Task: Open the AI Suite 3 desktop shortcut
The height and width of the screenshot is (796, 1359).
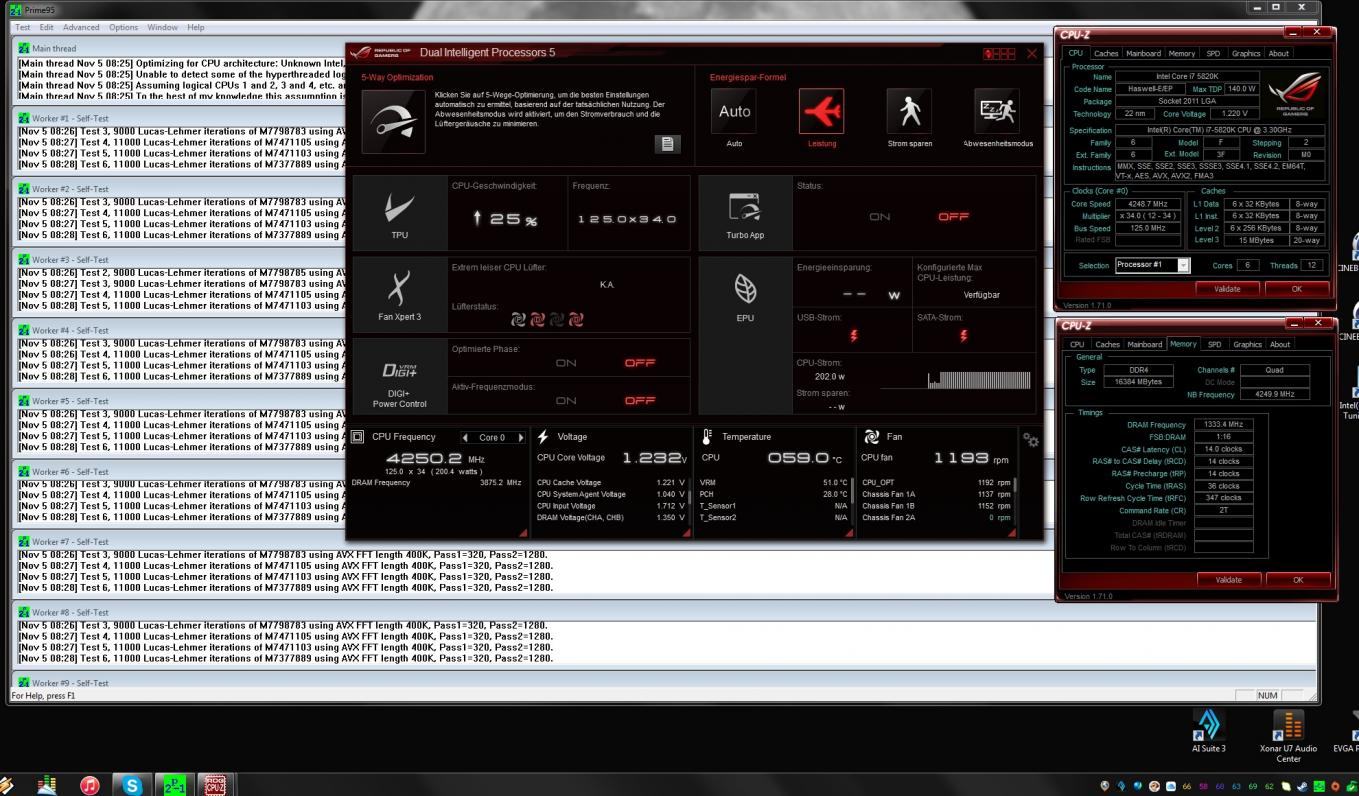Action: (x=1208, y=732)
